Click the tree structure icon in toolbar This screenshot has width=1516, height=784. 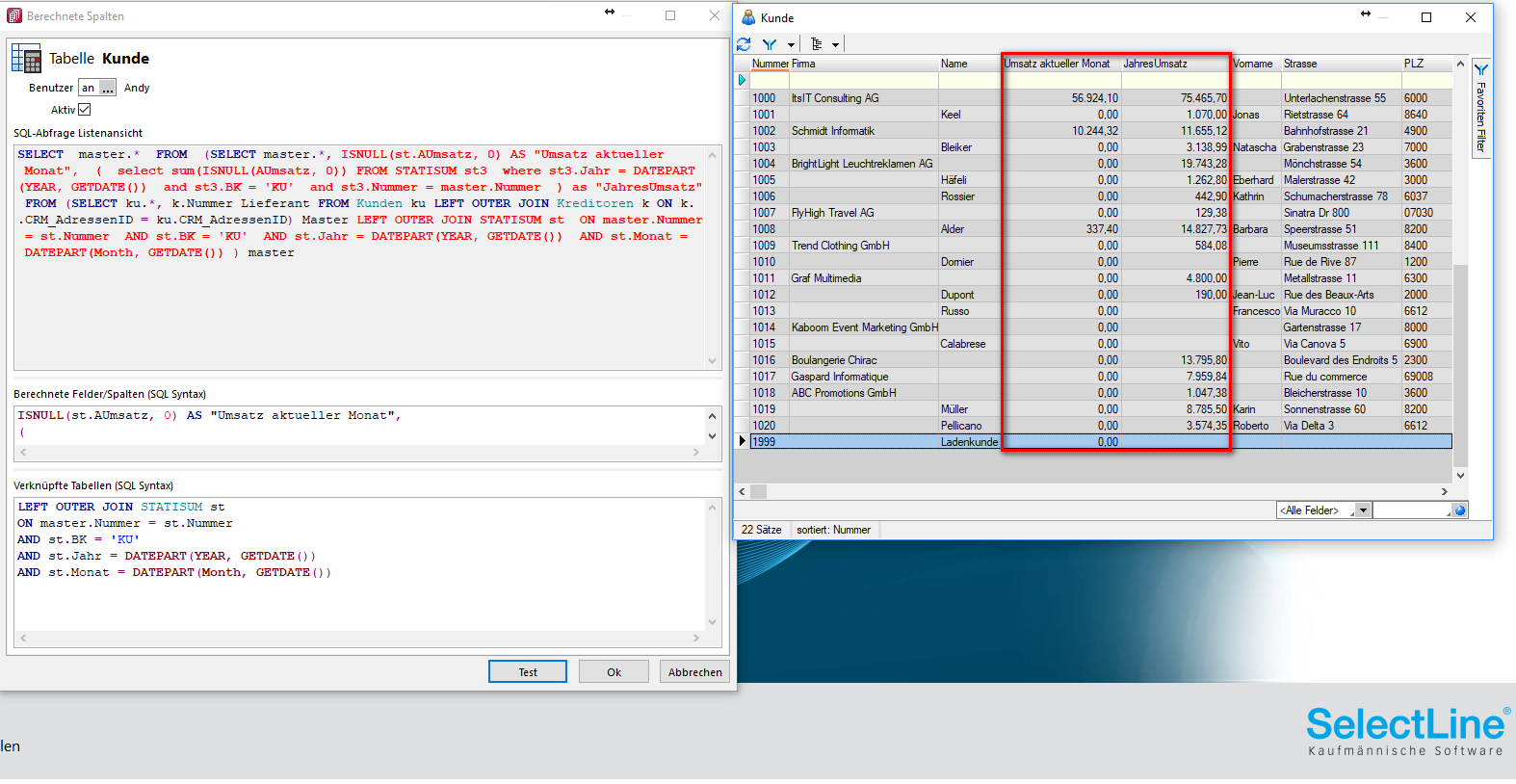[x=817, y=44]
